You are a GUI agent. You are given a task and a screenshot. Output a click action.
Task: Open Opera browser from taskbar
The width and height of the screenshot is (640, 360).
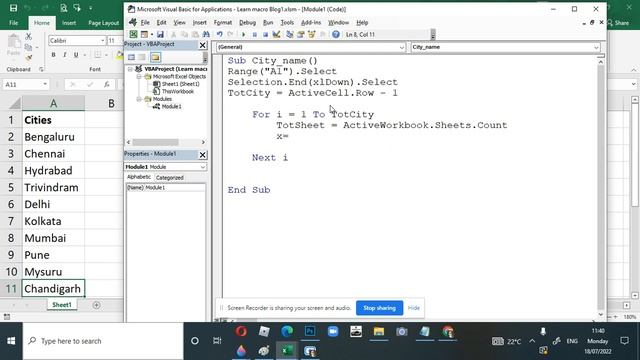241,331
